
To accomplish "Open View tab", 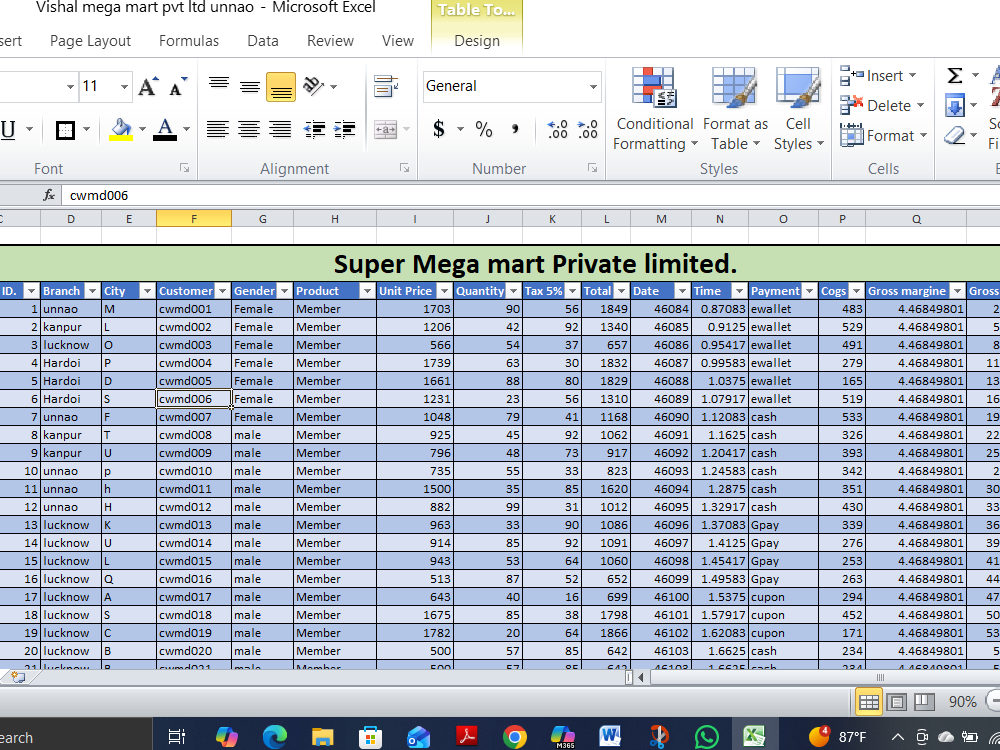I will pyautogui.click(x=398, y=41).
